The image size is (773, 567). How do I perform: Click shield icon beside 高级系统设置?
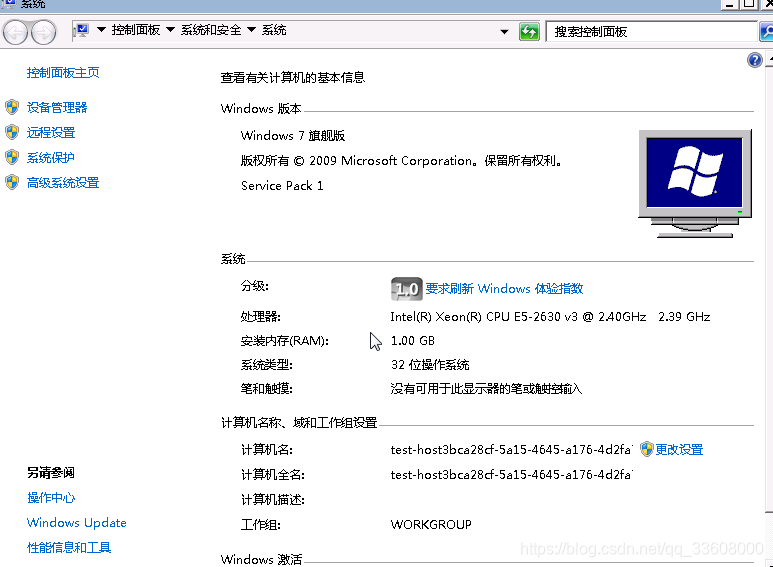click(x=12, y=182)
